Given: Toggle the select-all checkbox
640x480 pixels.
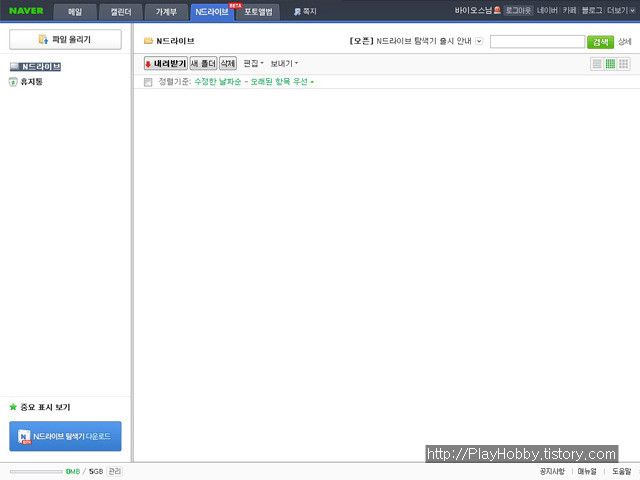Looking at the screenshot, I should [148, 82].
